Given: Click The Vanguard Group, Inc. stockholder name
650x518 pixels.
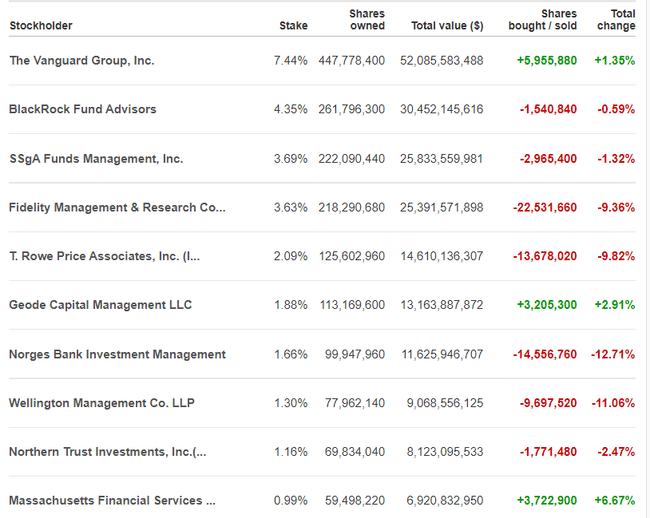Looking at the screenshot, I should [82, 61].
